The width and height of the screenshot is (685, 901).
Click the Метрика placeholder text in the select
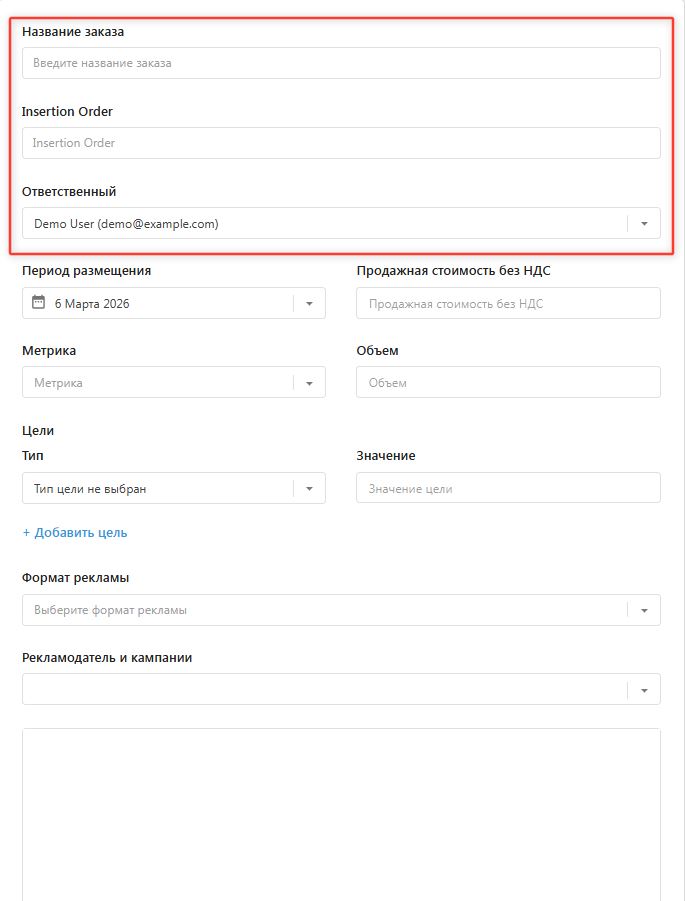coord(58,383)
